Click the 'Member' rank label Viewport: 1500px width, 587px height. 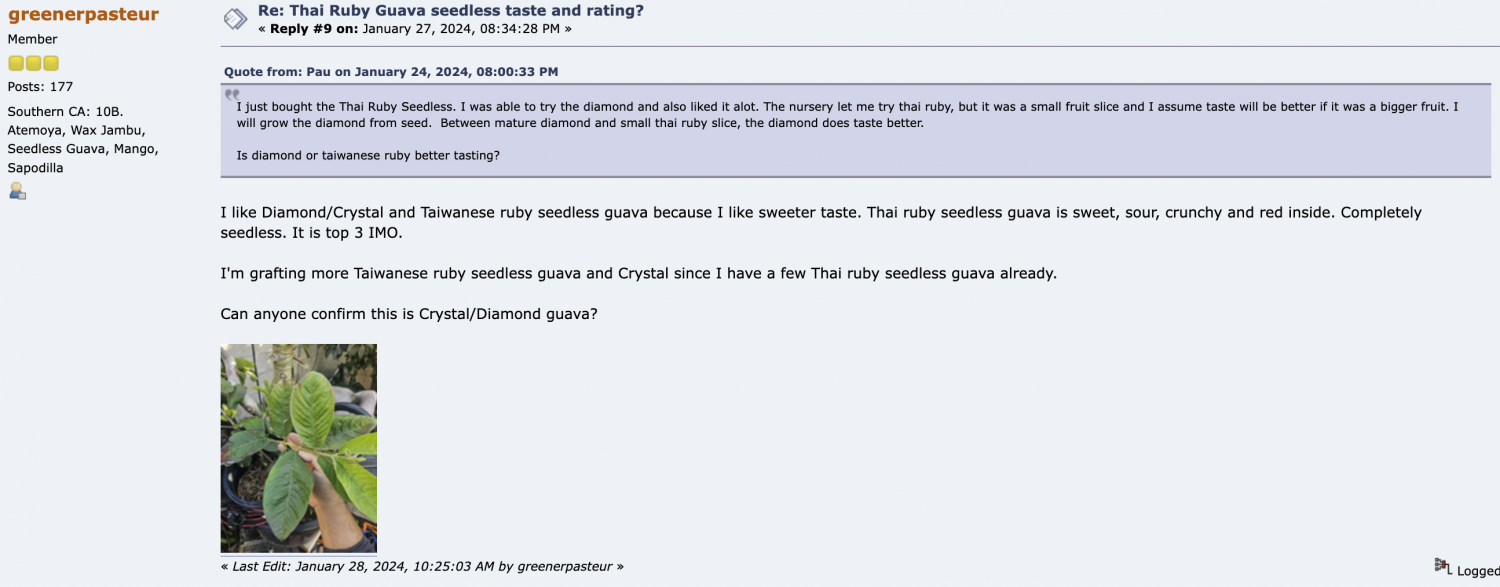click(33, 39)
